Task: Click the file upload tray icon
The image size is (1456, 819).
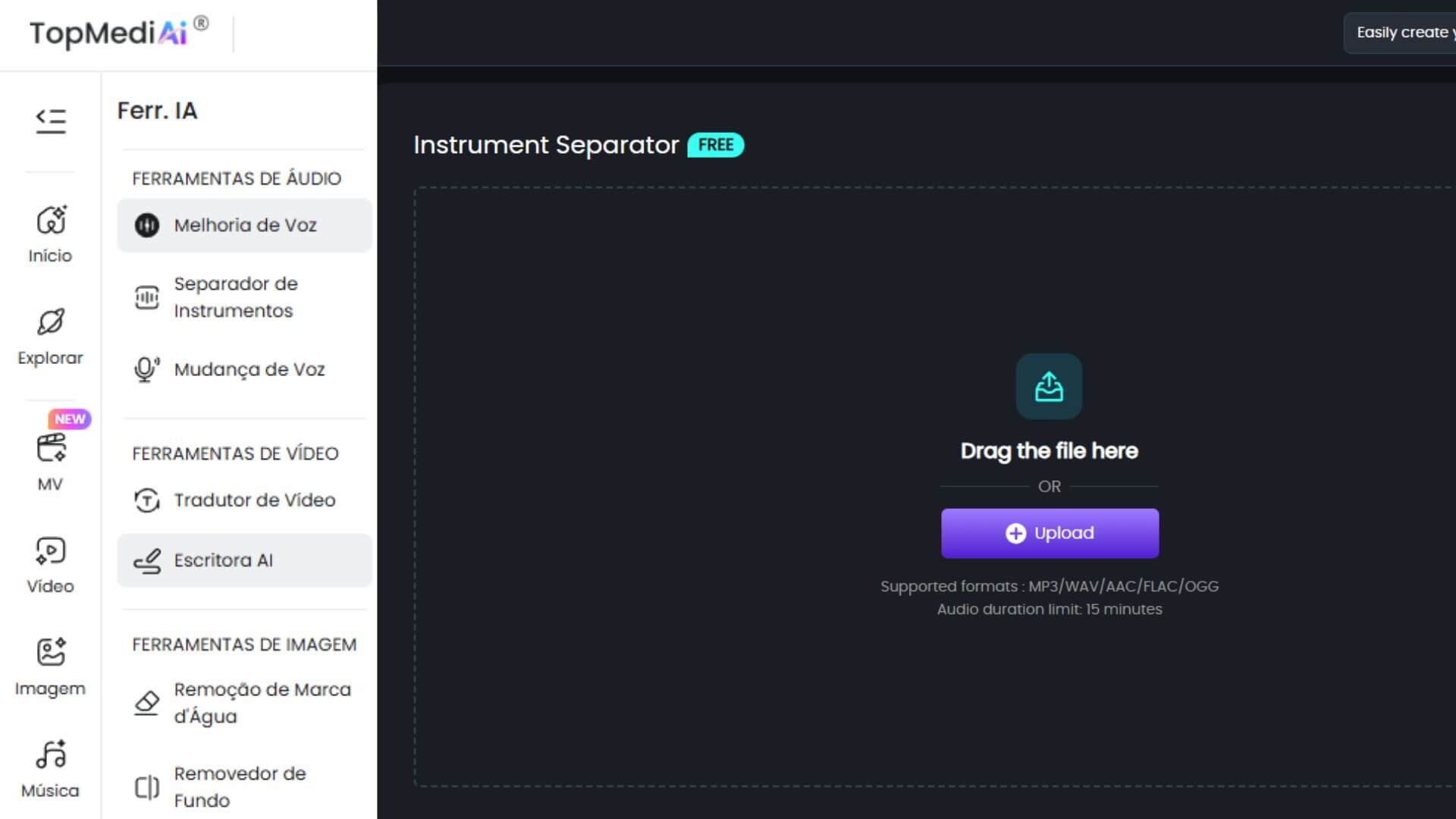Action: (x=1049, y=386)
